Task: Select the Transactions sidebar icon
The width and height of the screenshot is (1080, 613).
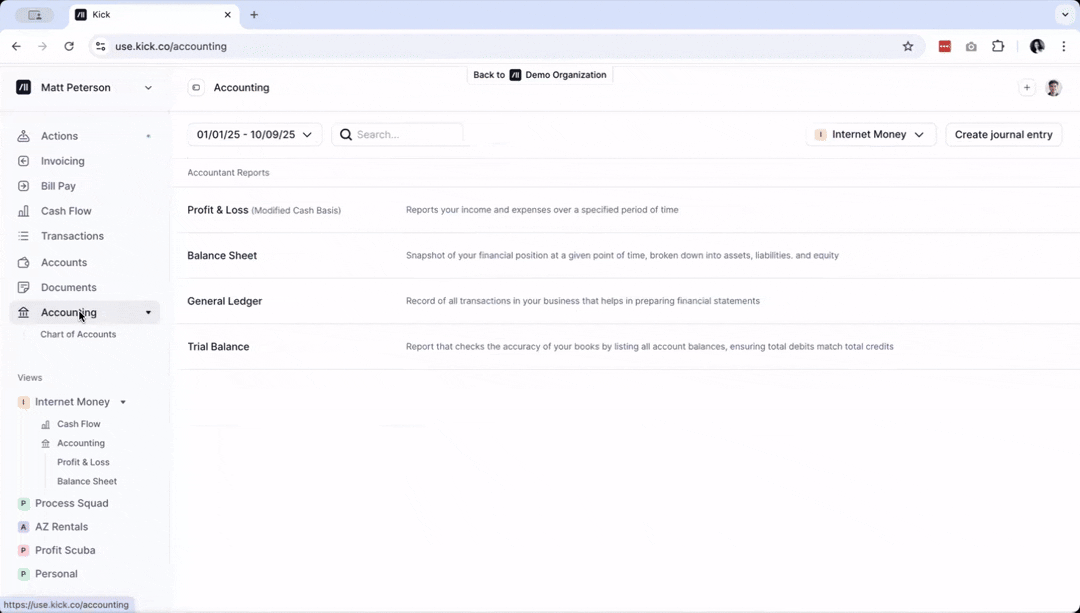Action: [22, 236]
